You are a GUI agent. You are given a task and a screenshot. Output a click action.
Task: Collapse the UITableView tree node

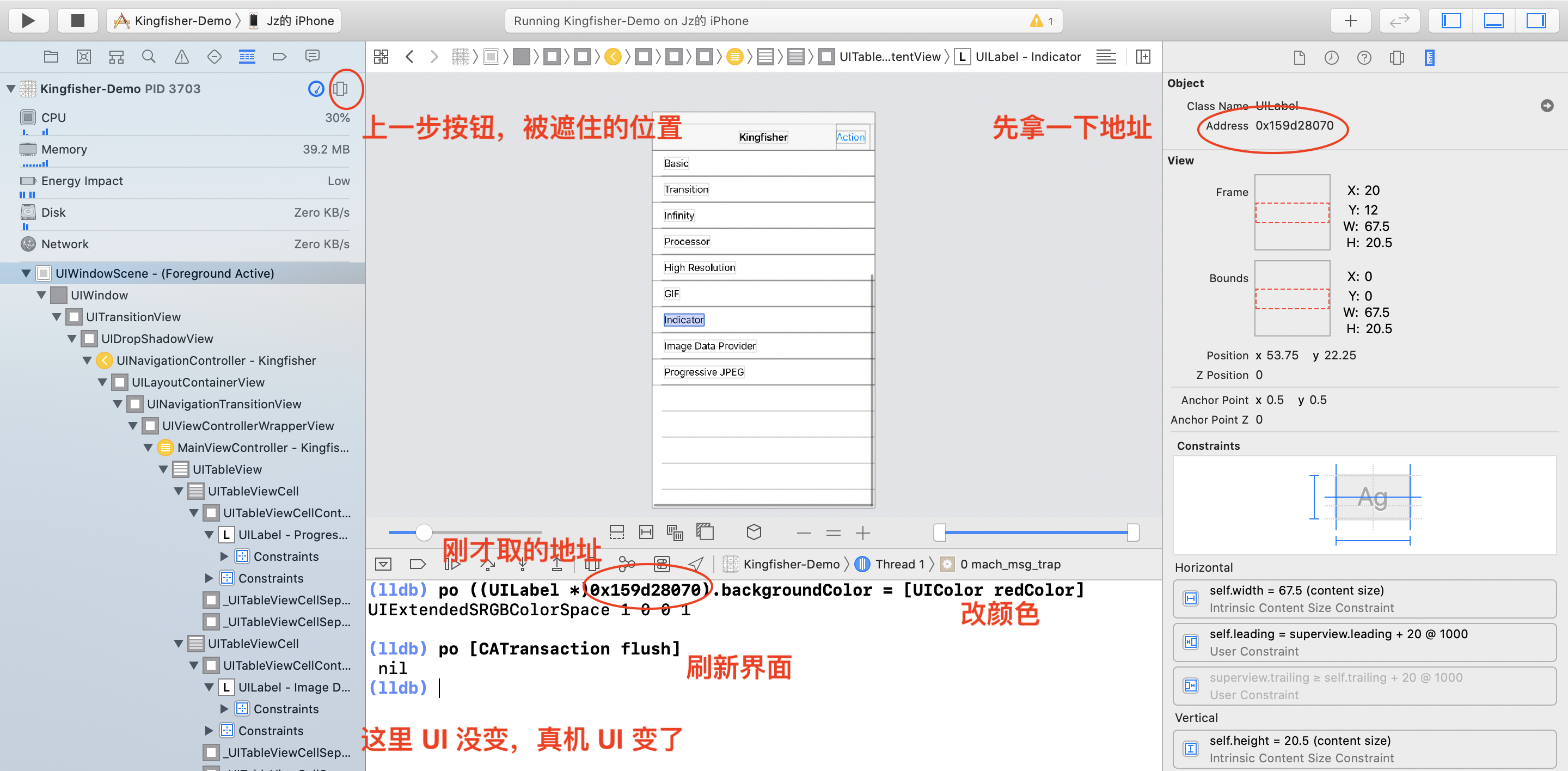[x=163, y=470]
